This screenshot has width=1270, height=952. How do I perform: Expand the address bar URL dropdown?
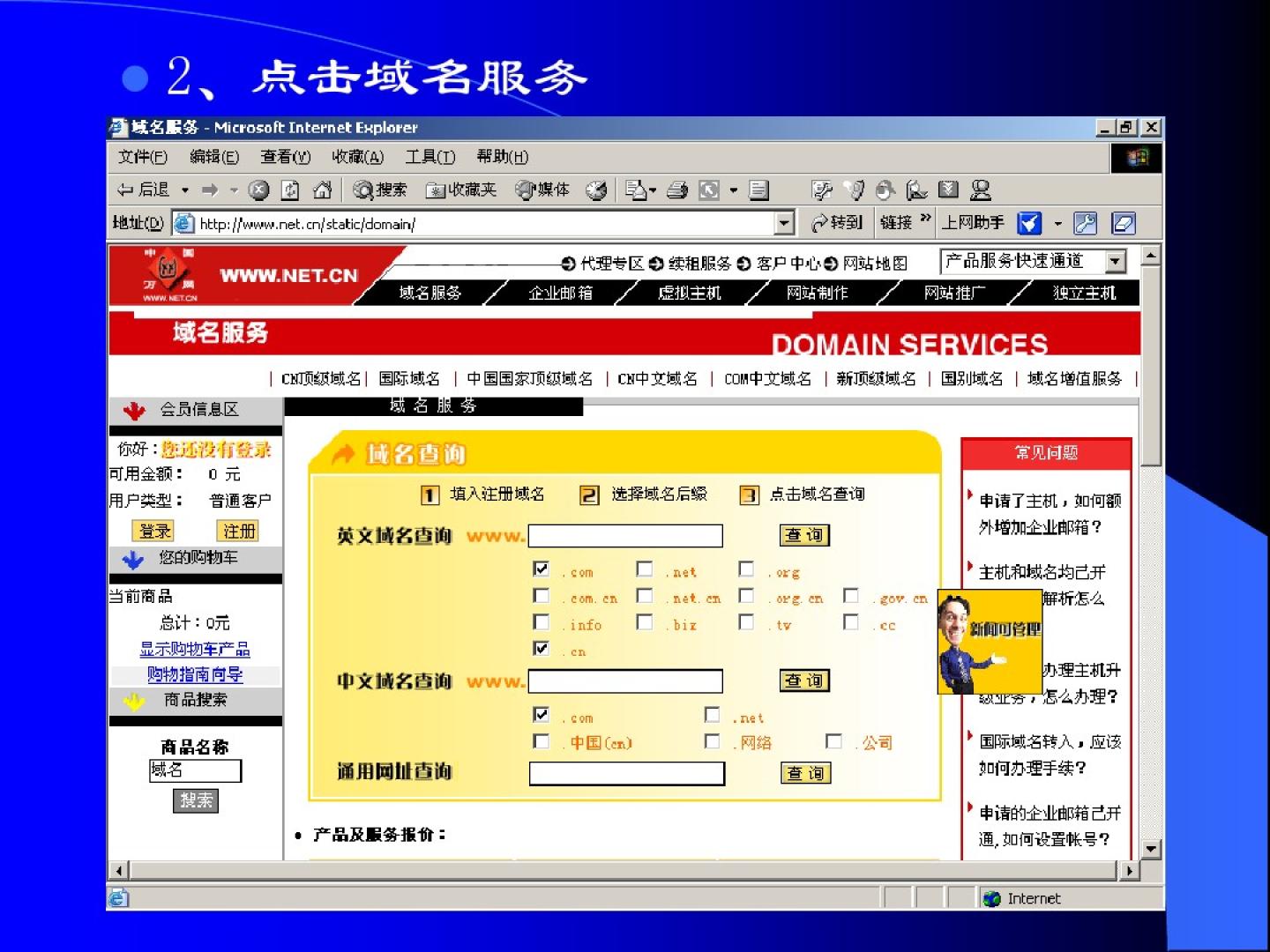[784, 223]
